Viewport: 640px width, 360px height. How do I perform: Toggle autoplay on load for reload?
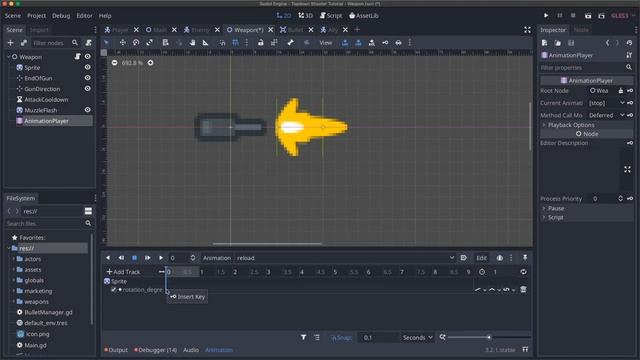point(463,258)
